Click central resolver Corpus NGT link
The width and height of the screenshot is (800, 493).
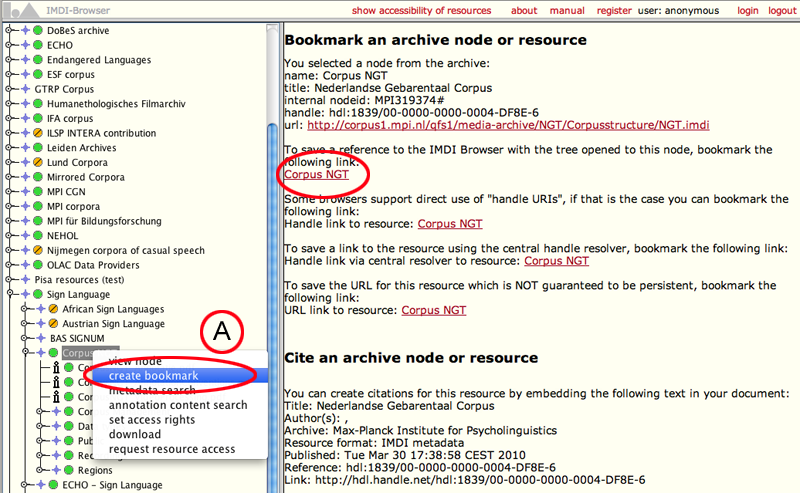click(x=557, y=261)
